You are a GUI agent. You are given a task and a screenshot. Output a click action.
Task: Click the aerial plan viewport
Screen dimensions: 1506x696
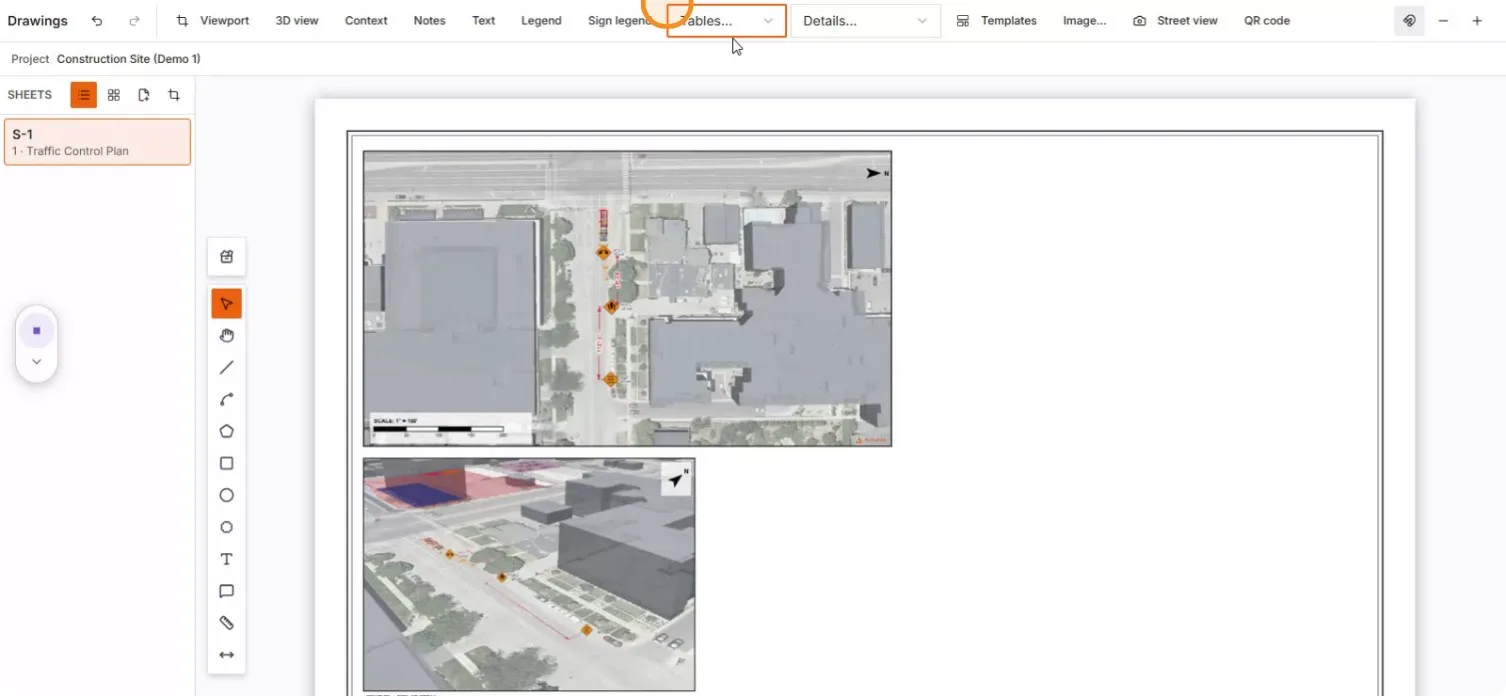click(x=627, y=298)
